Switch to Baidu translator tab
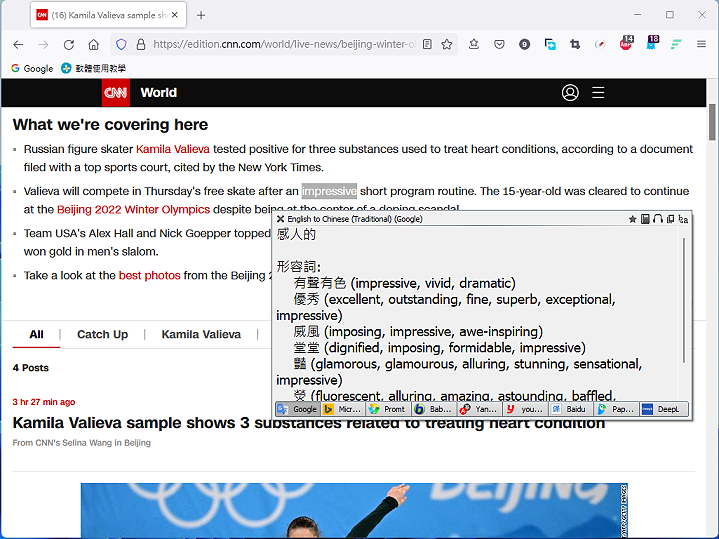The image size is (719, 539). (571, 409)
